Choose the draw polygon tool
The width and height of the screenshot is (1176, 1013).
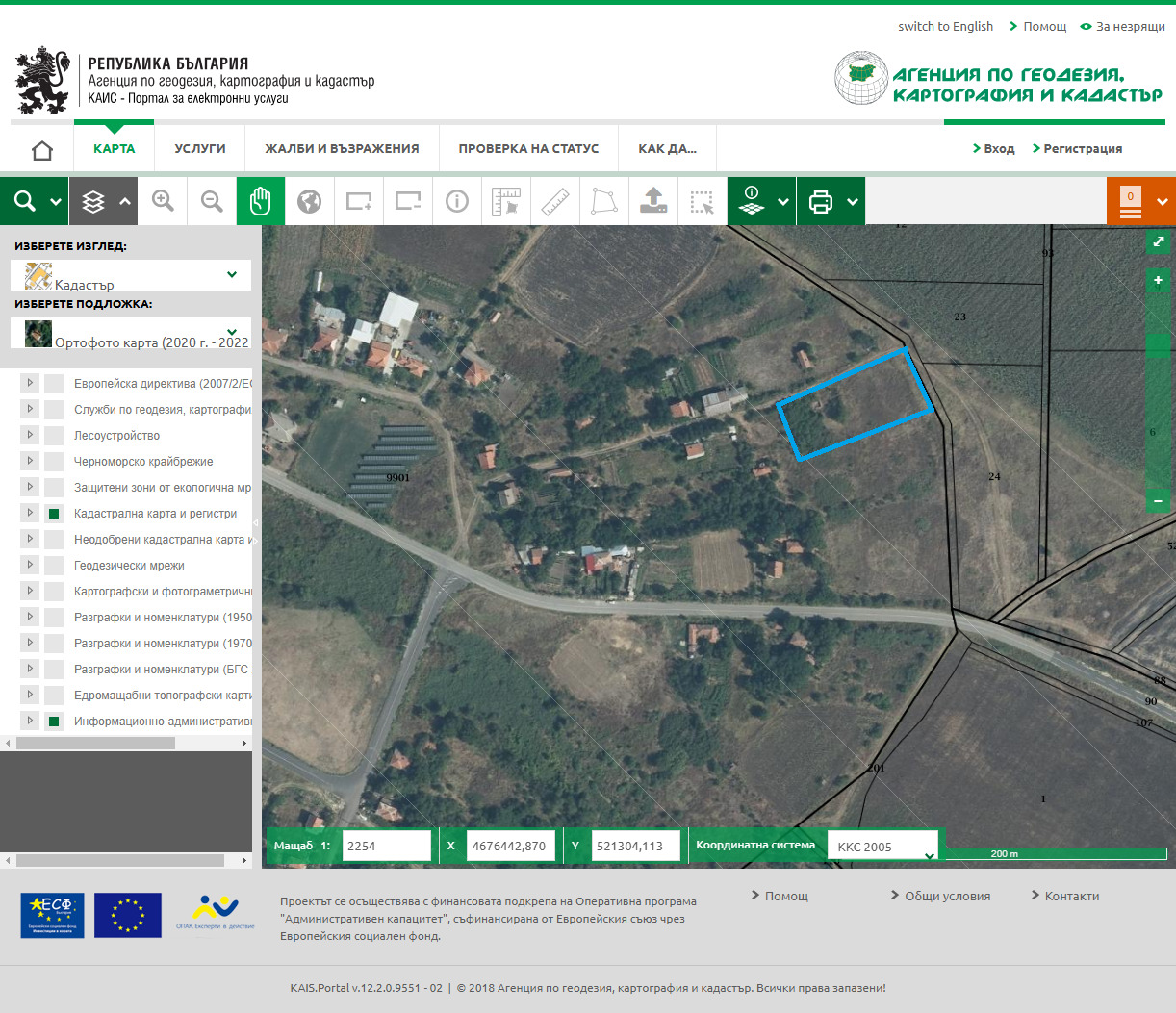coord(604,201)
